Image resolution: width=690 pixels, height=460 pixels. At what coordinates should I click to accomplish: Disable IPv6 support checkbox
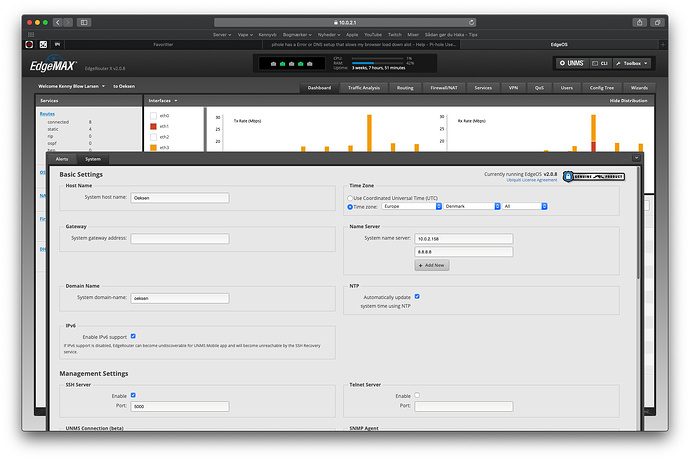[x=133, y=336]
